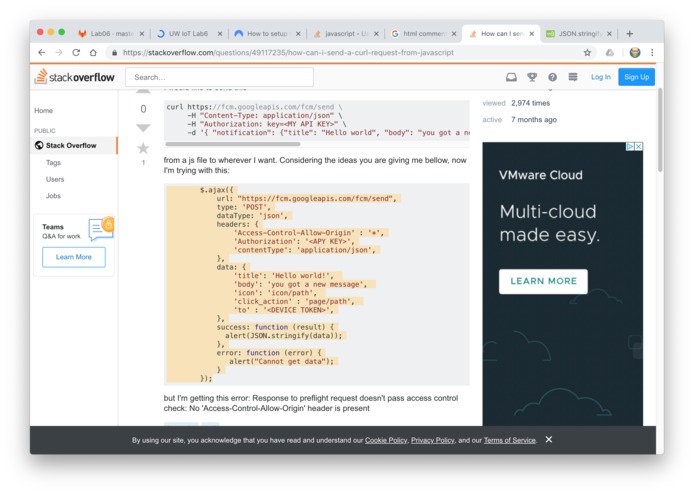Switch to the UW IoT Lab6 tab
Image resolution: width=695 pixels, height=494 pixels.
[x=188, y=34]
